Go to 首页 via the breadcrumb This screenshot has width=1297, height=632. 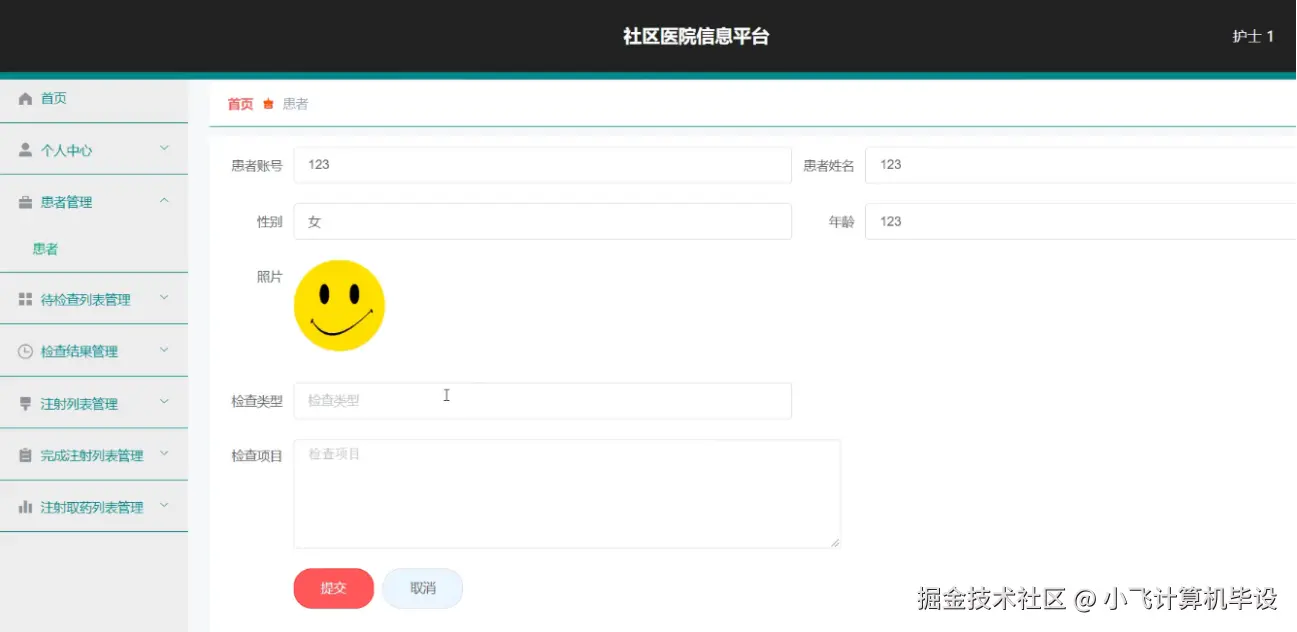tap(241, 104)
